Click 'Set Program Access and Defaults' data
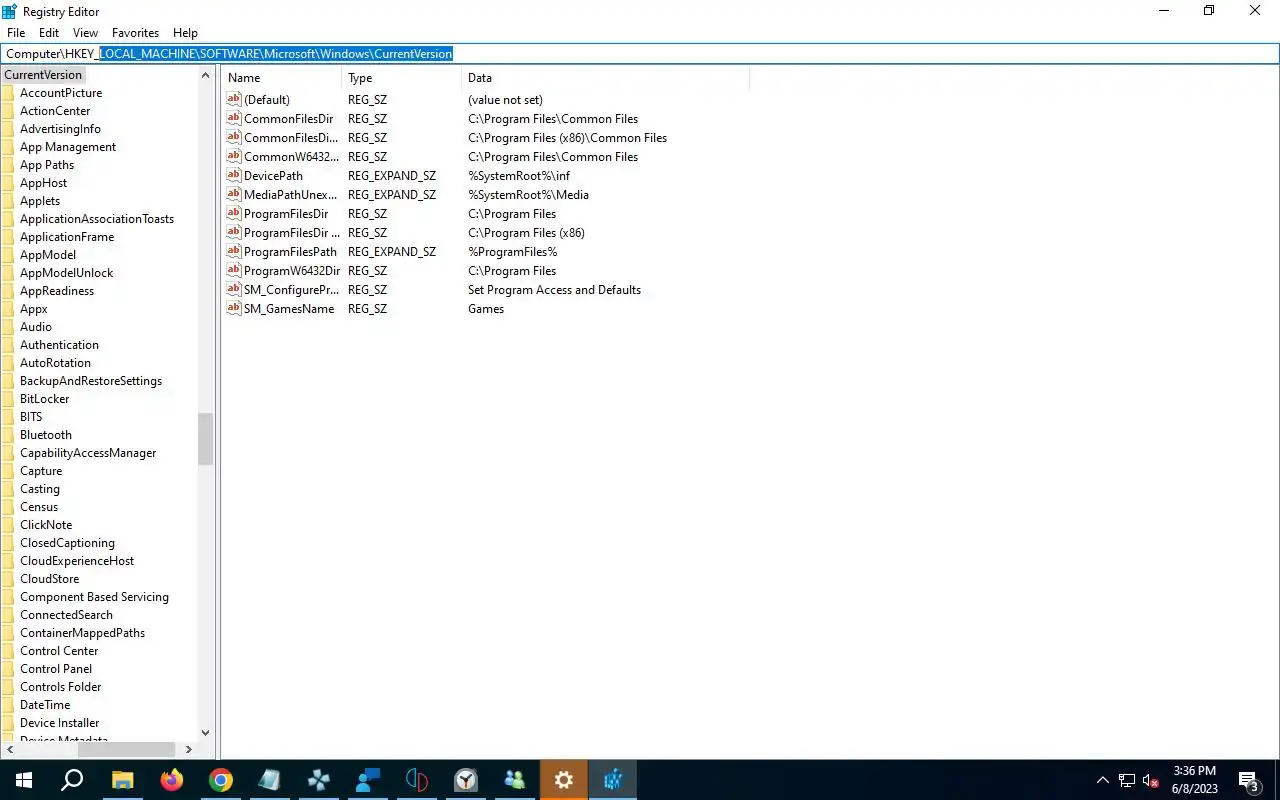Viewport: 1280px width, 800px height. tap(554, 289)
